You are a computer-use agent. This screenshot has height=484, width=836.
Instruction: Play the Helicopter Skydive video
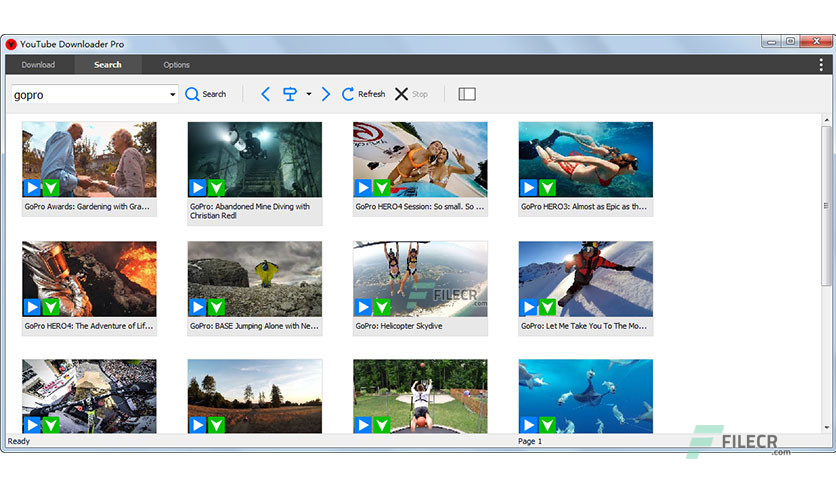[363, 307]
